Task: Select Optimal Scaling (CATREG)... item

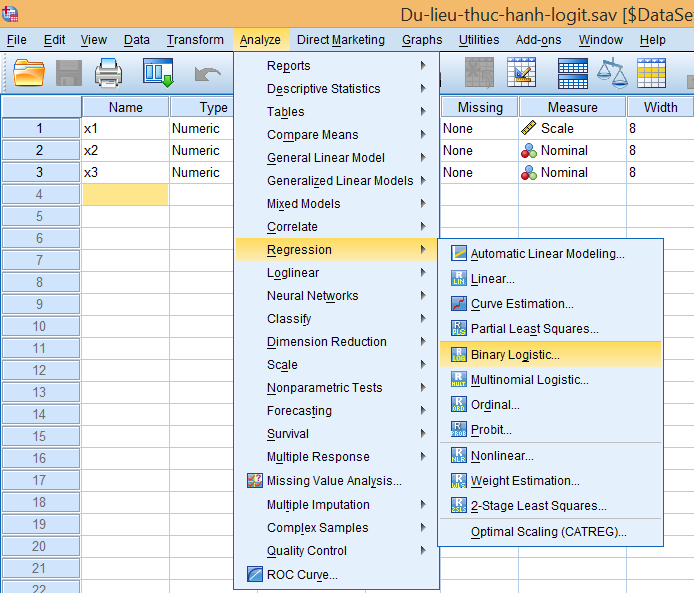Action: pos(551,531)
